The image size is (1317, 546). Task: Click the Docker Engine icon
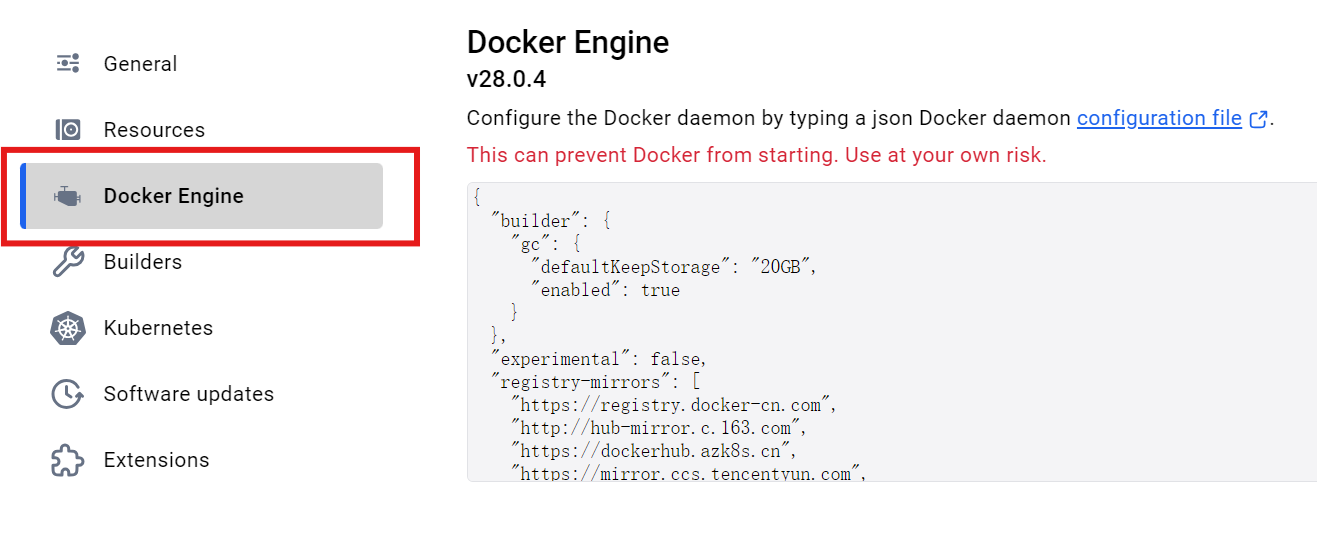click(68, 196)
